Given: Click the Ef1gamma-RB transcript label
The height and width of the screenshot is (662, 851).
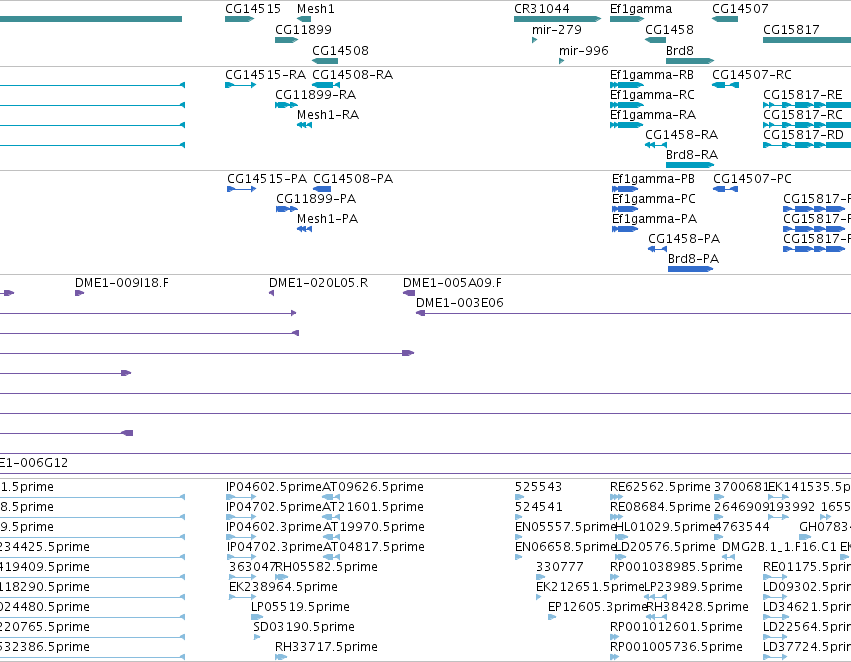Looking at the screenshot, I should pyautogui.click(x=652, y=74).
